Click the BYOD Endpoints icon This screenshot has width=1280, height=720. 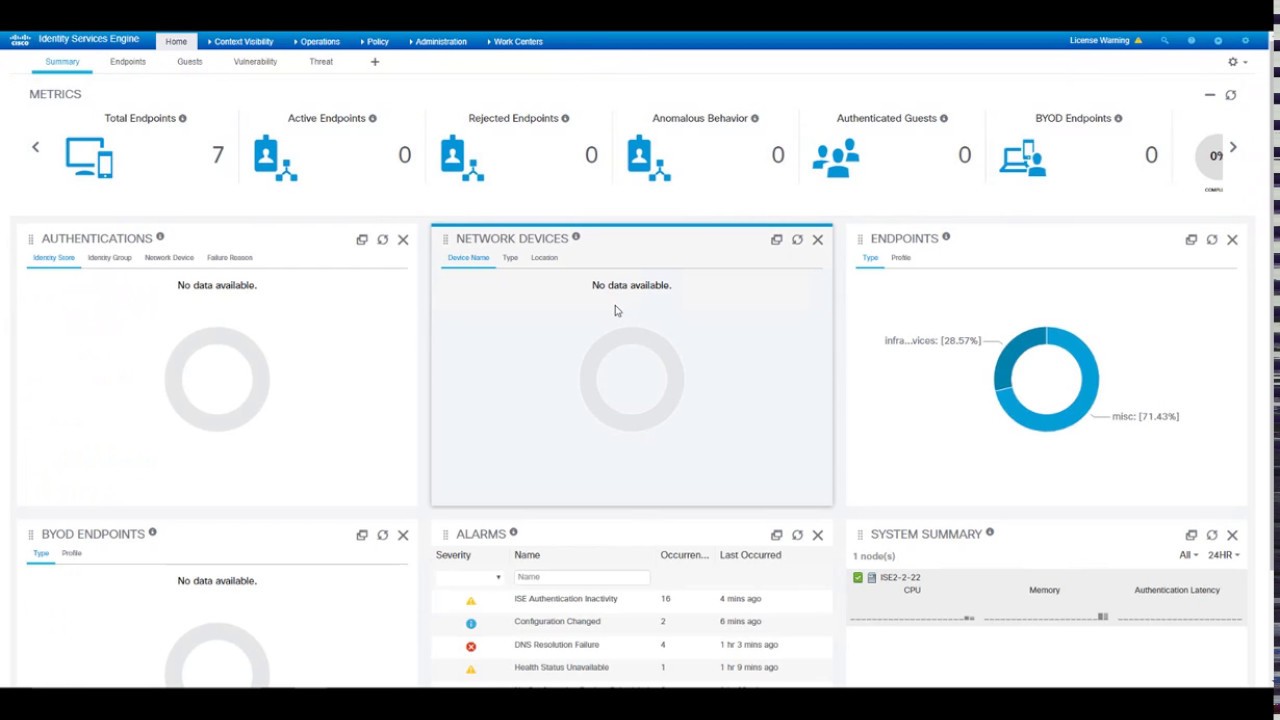[x=1022, y=158]
